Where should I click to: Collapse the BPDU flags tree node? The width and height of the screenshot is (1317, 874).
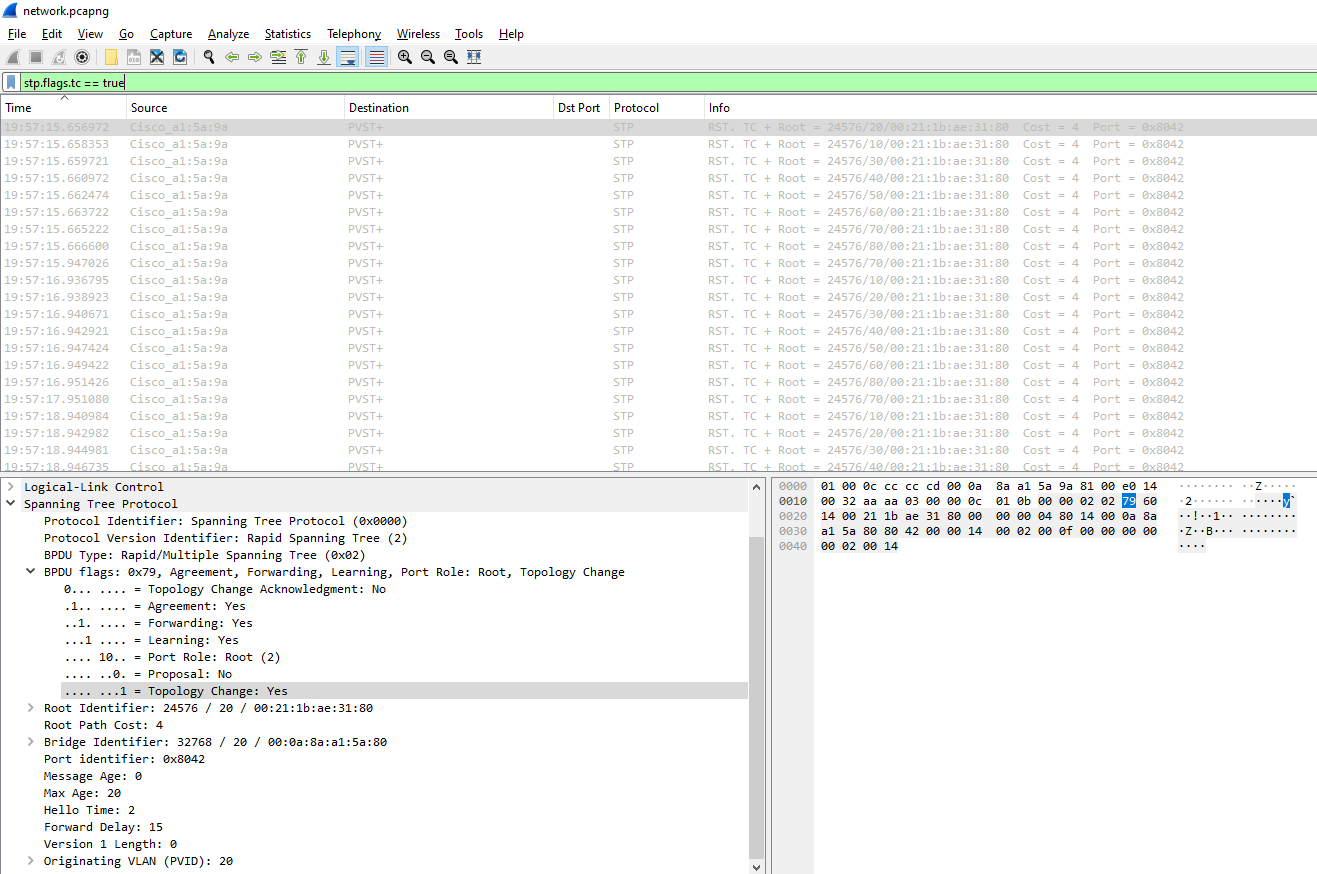pos(31,572)
